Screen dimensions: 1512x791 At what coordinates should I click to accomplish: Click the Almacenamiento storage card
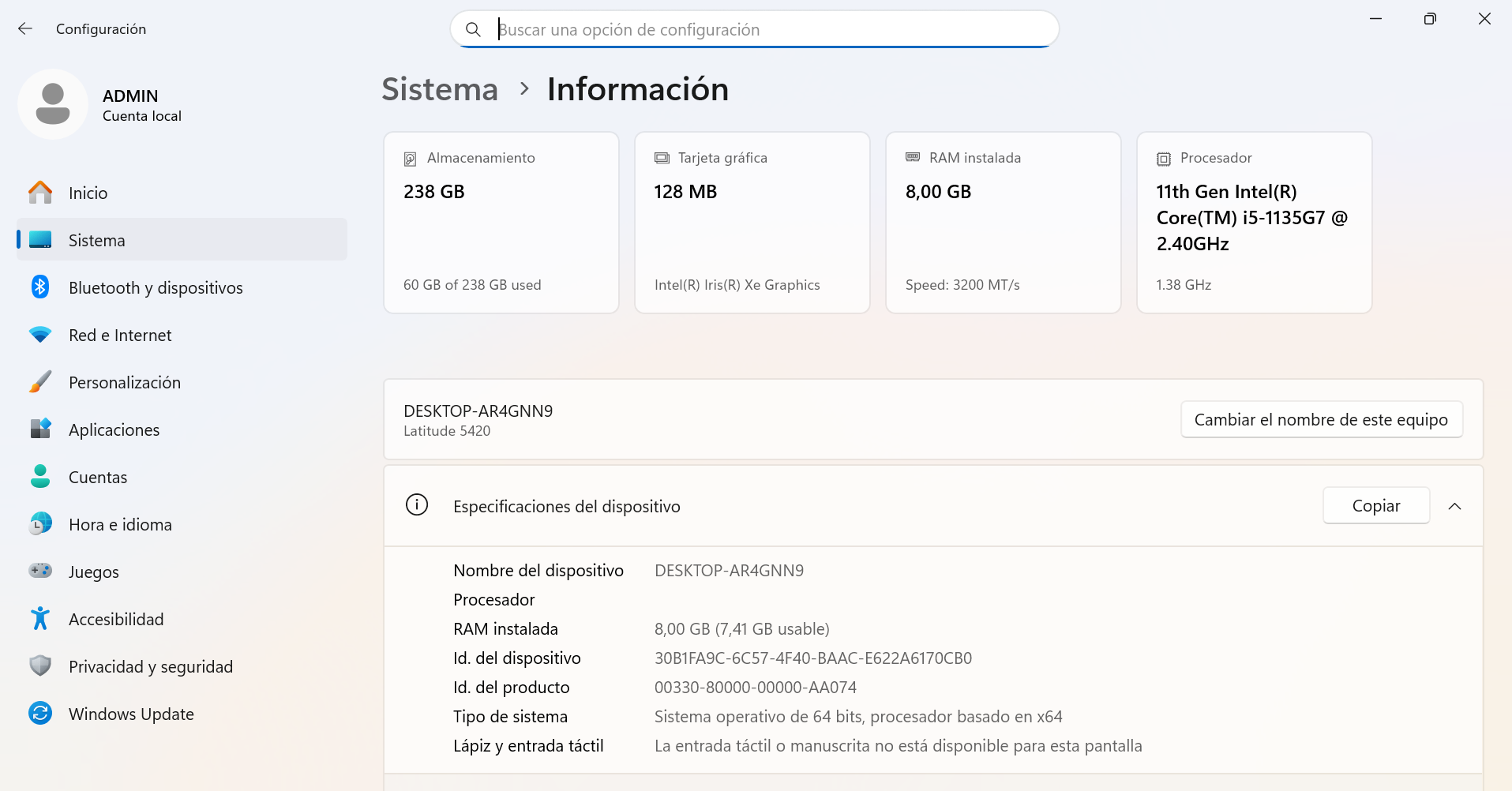coord(501,222)
